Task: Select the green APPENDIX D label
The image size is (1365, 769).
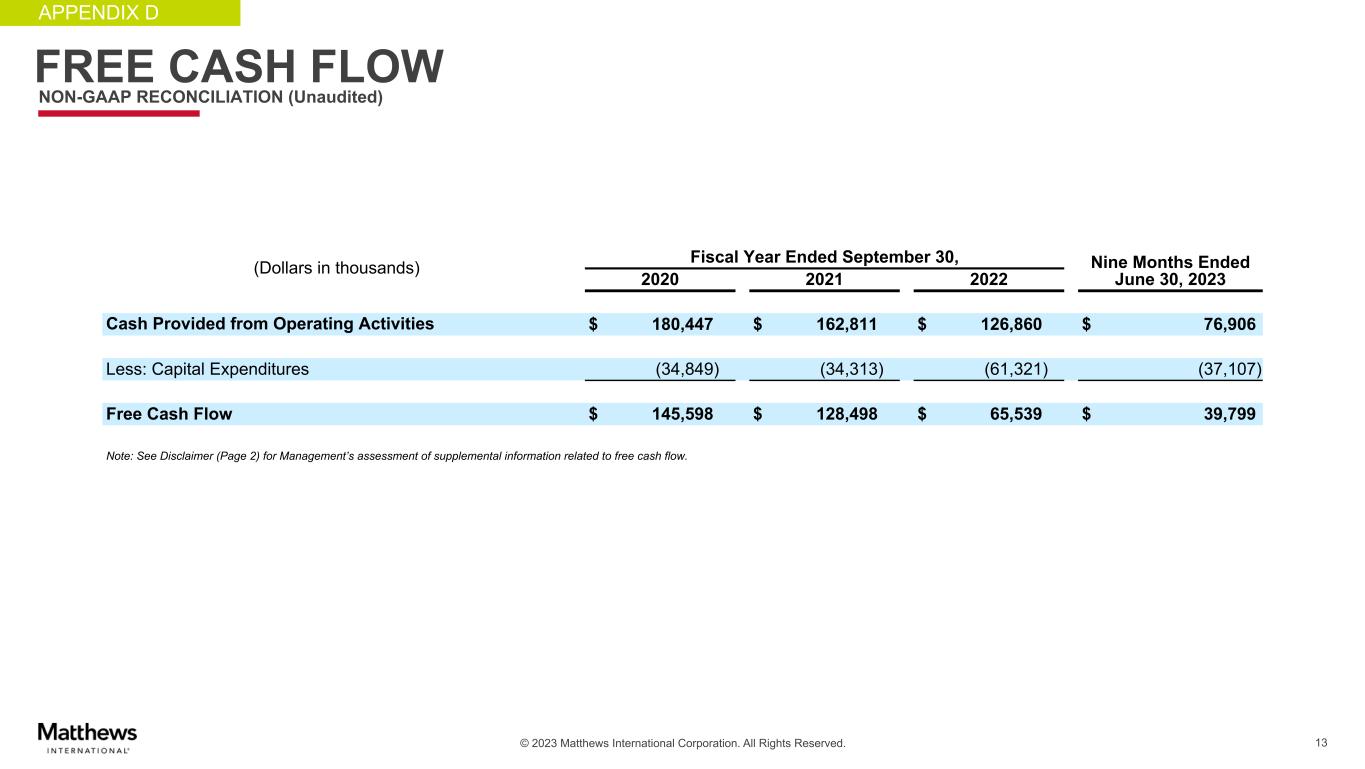Action: [x=97, y=13]
